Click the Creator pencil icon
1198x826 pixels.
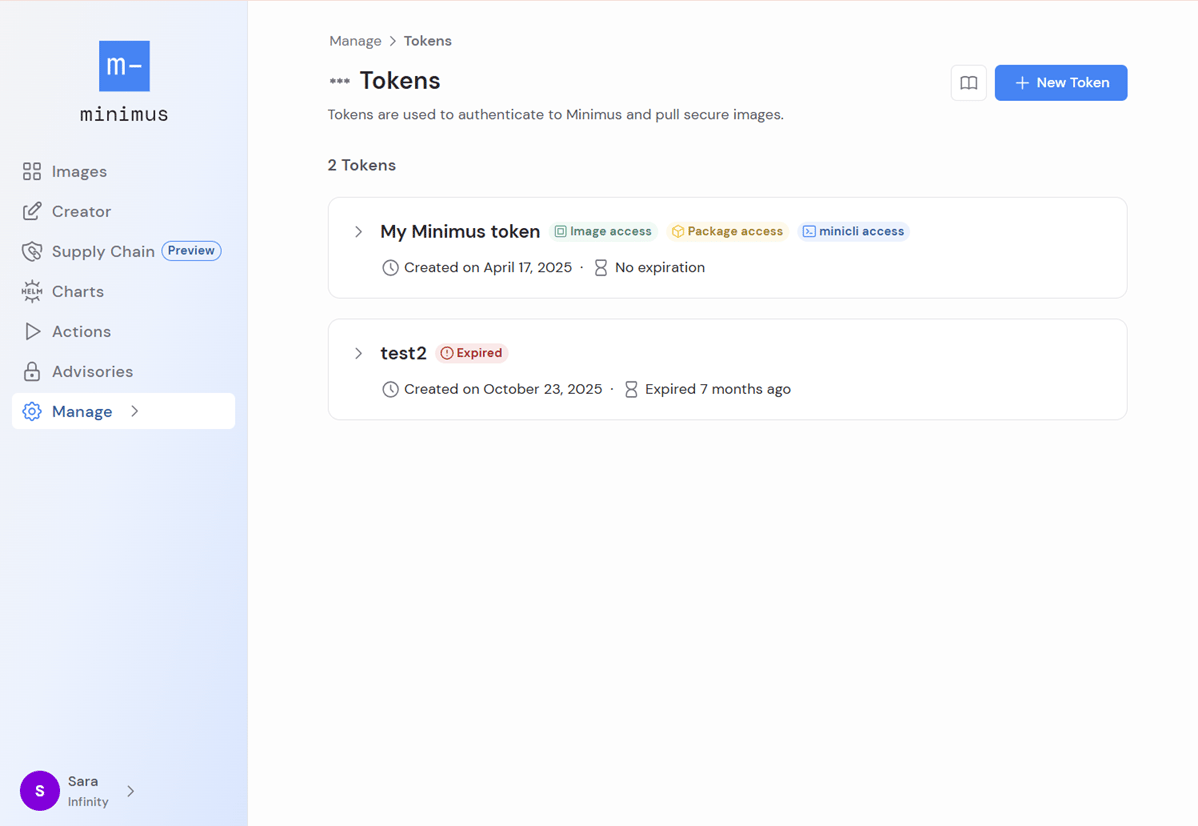pyautogui.click(x=31, y=211)
